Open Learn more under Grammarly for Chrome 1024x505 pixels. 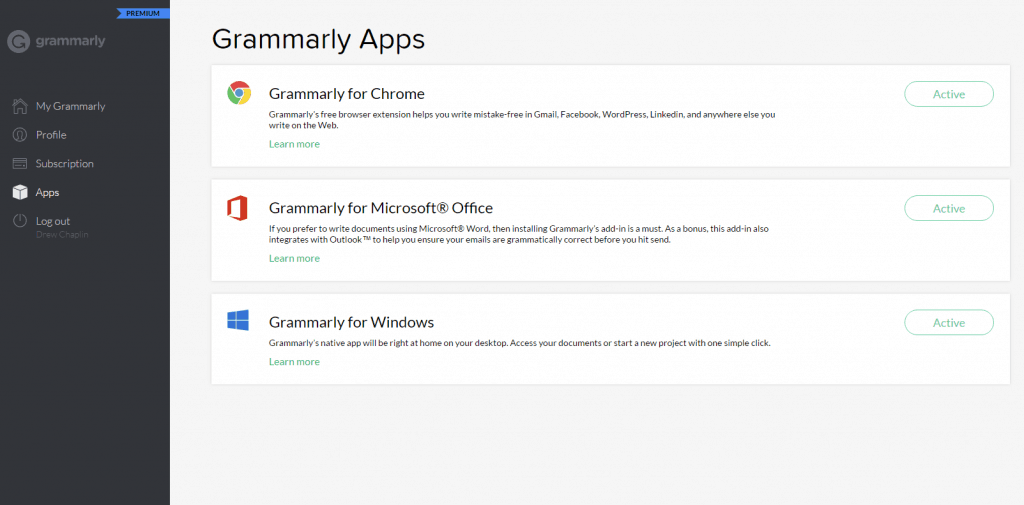click(x=294, y=144)
